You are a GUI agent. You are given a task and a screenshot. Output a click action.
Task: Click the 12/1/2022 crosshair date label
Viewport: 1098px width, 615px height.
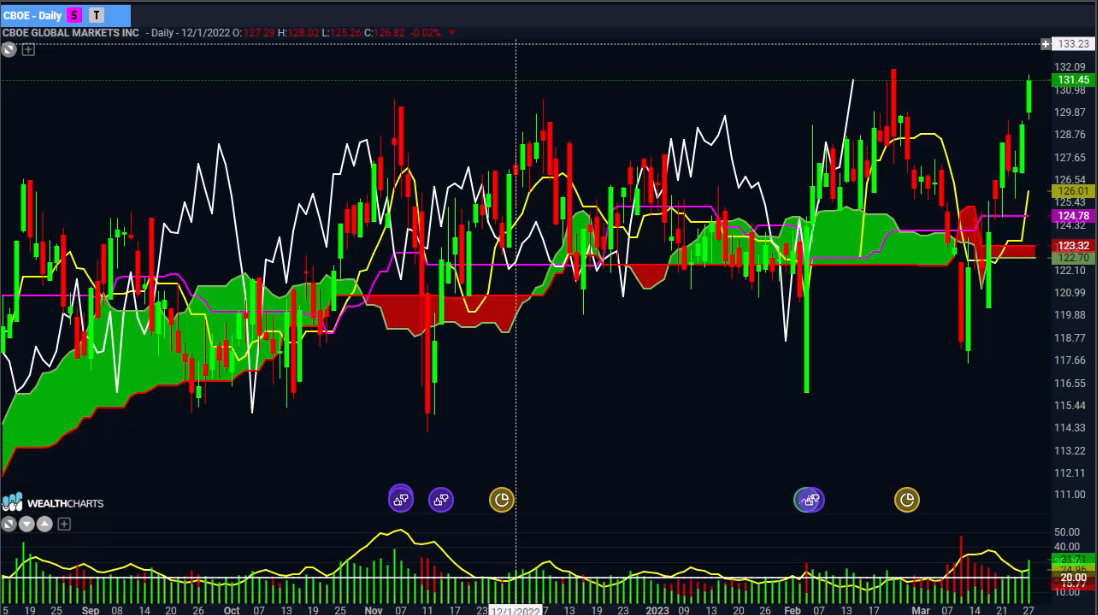click(515, 610)
